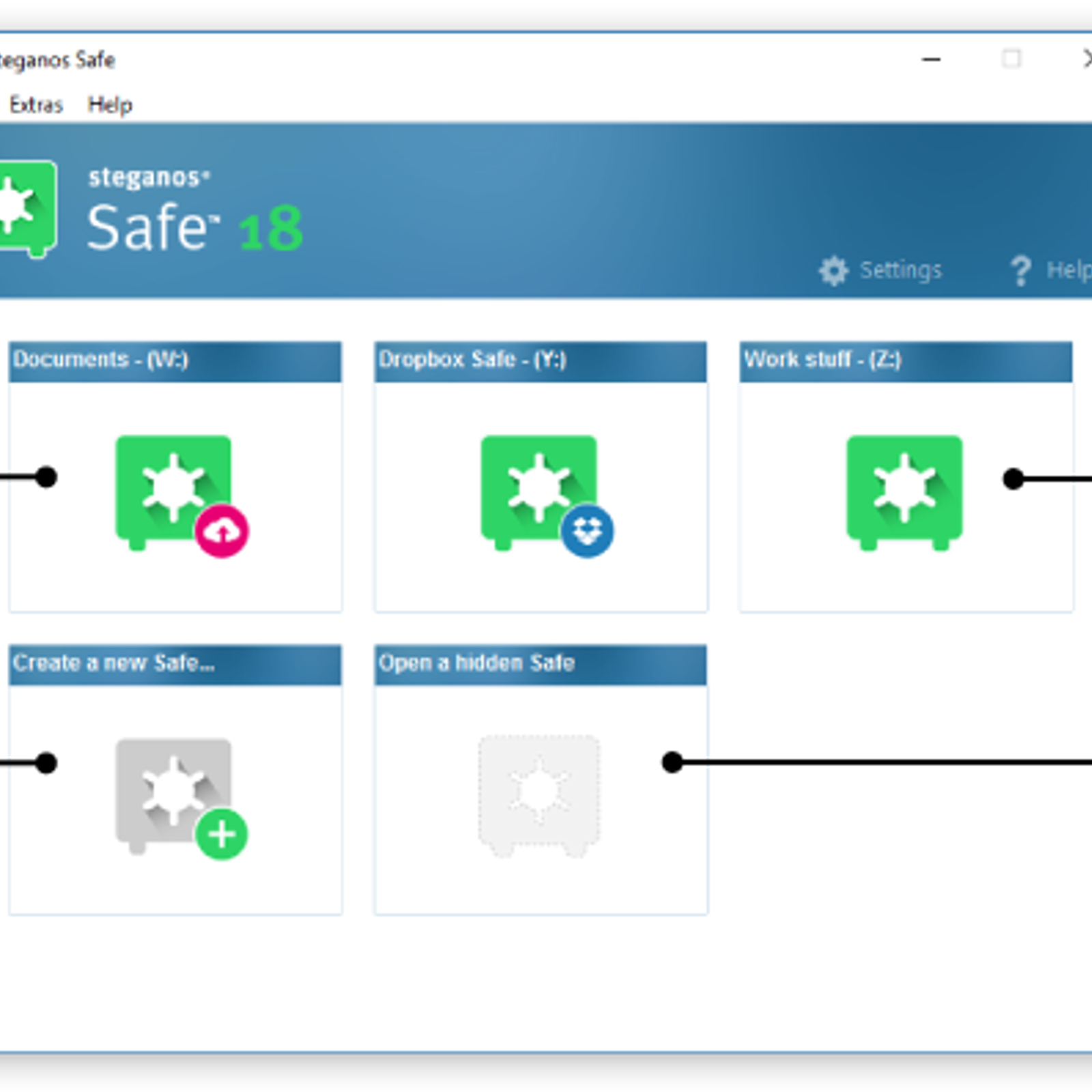Click the pink cloud upload badge on Documents safe

[222, 531]
